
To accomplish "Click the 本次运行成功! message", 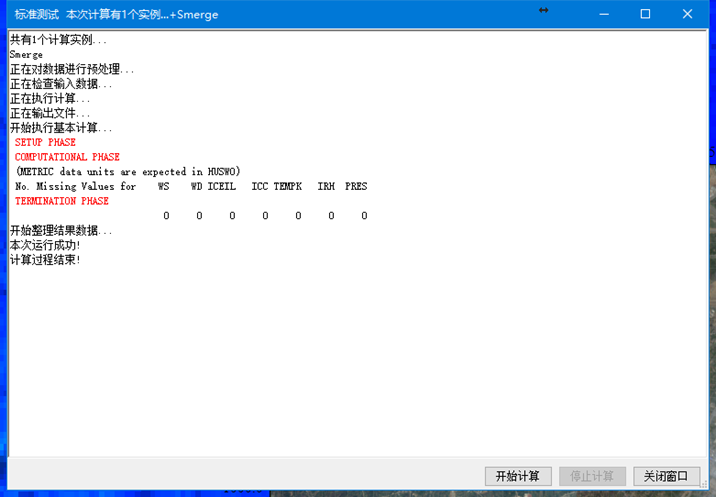I will (x=45, y=245).
